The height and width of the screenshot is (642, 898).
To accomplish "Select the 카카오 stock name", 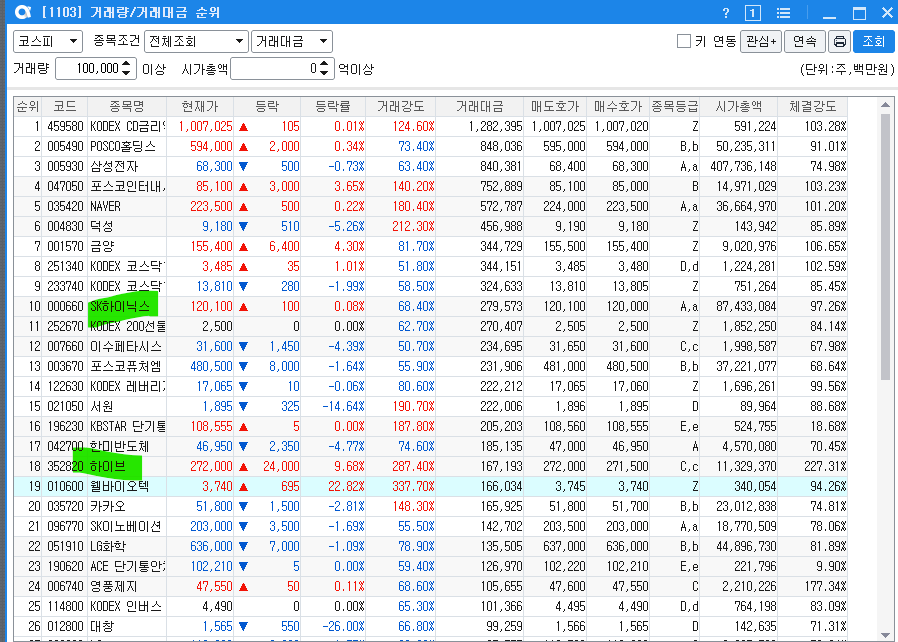I will coord(108,507).
